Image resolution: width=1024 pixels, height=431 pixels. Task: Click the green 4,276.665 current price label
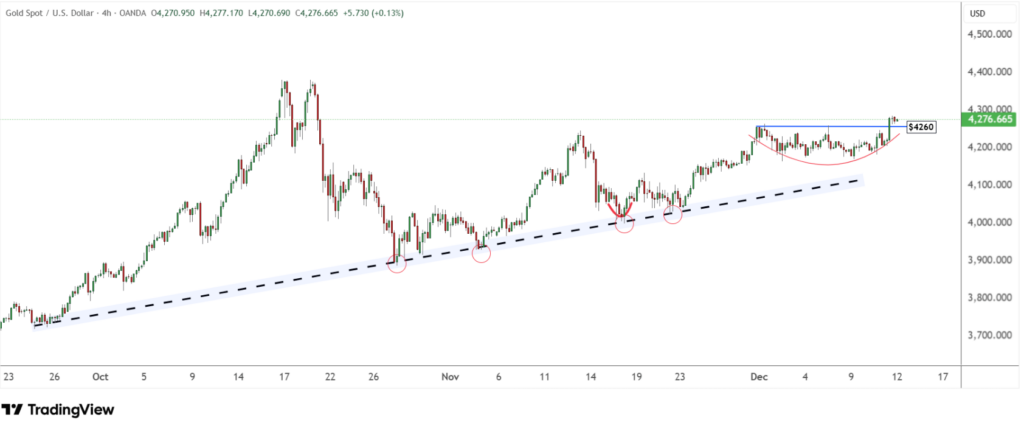(x=985, y=119)
